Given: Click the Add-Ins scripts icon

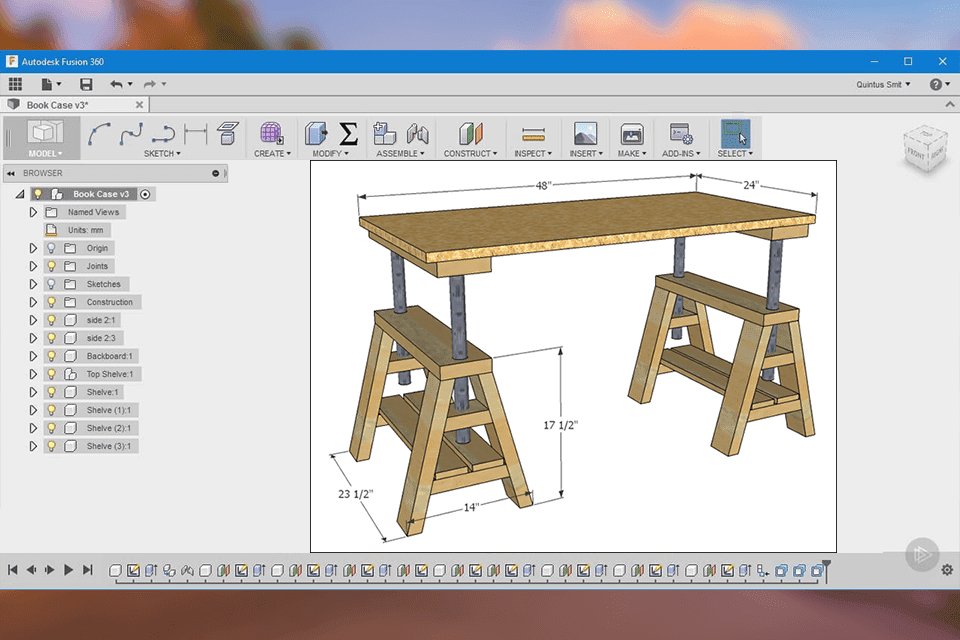Looking at the screenshot, I should [x=681, y=134].
